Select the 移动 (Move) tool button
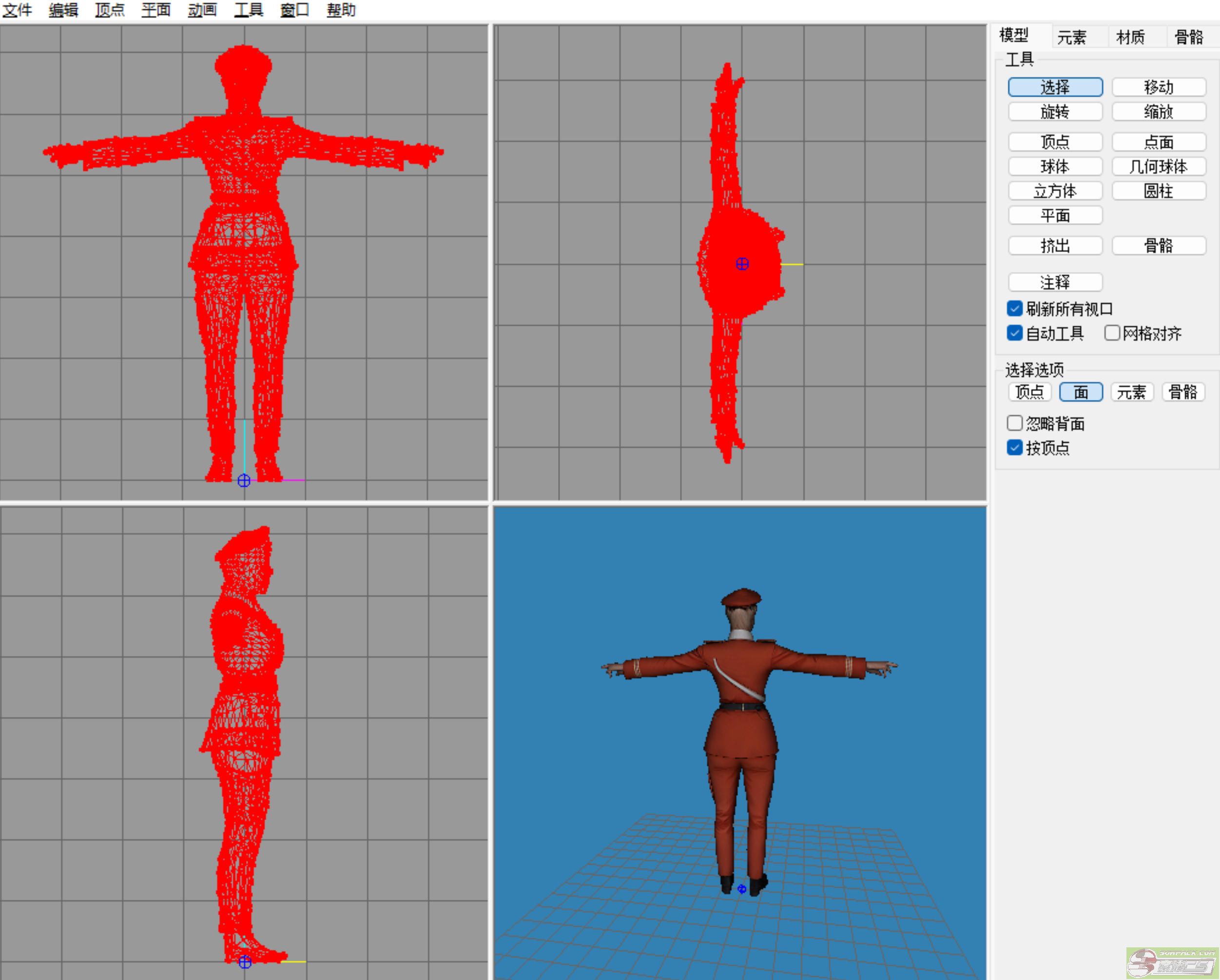Viewport: 1220px width, 980px height. click(x=1158, y=87)
